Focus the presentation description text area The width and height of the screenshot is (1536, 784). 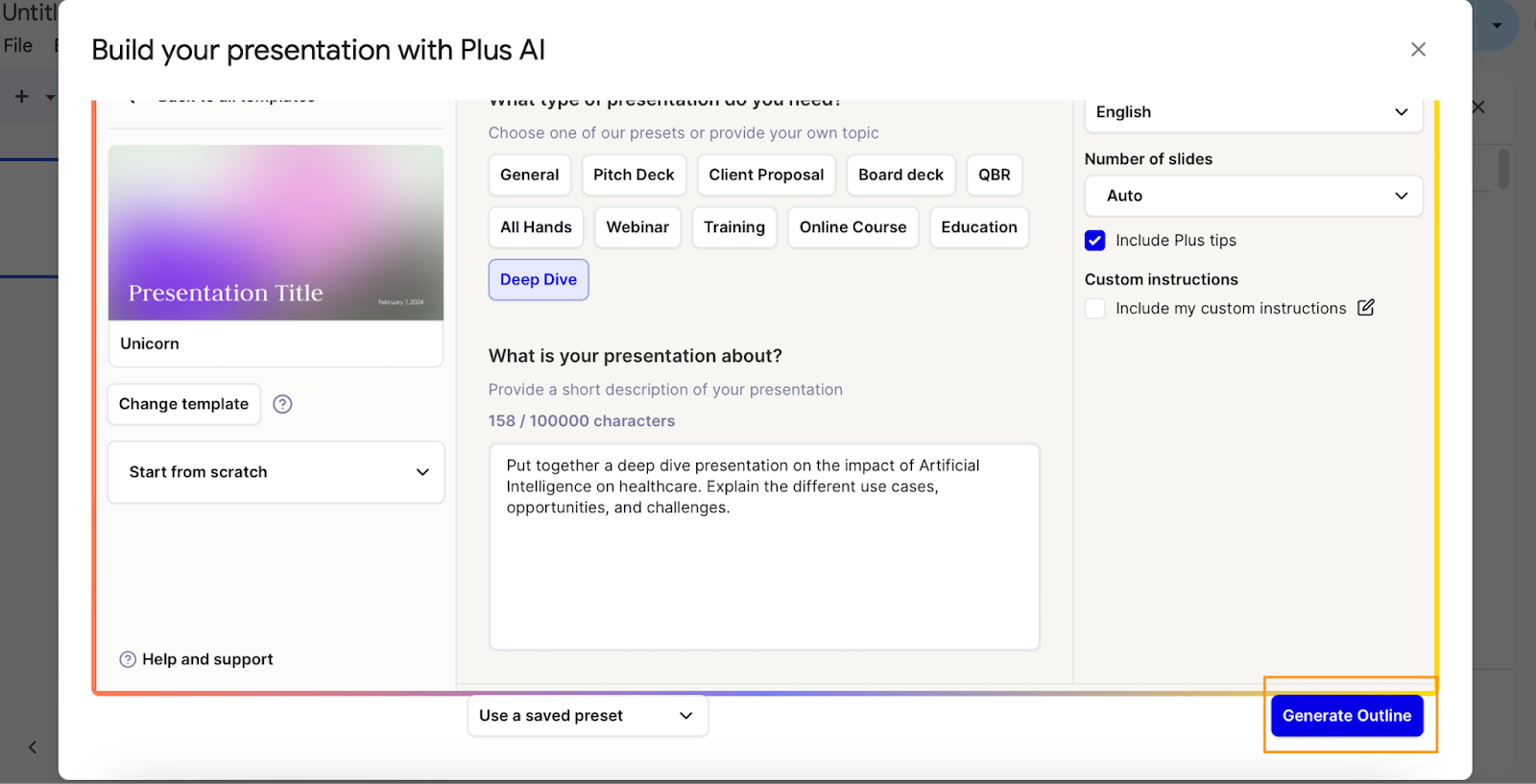(764, 547)
